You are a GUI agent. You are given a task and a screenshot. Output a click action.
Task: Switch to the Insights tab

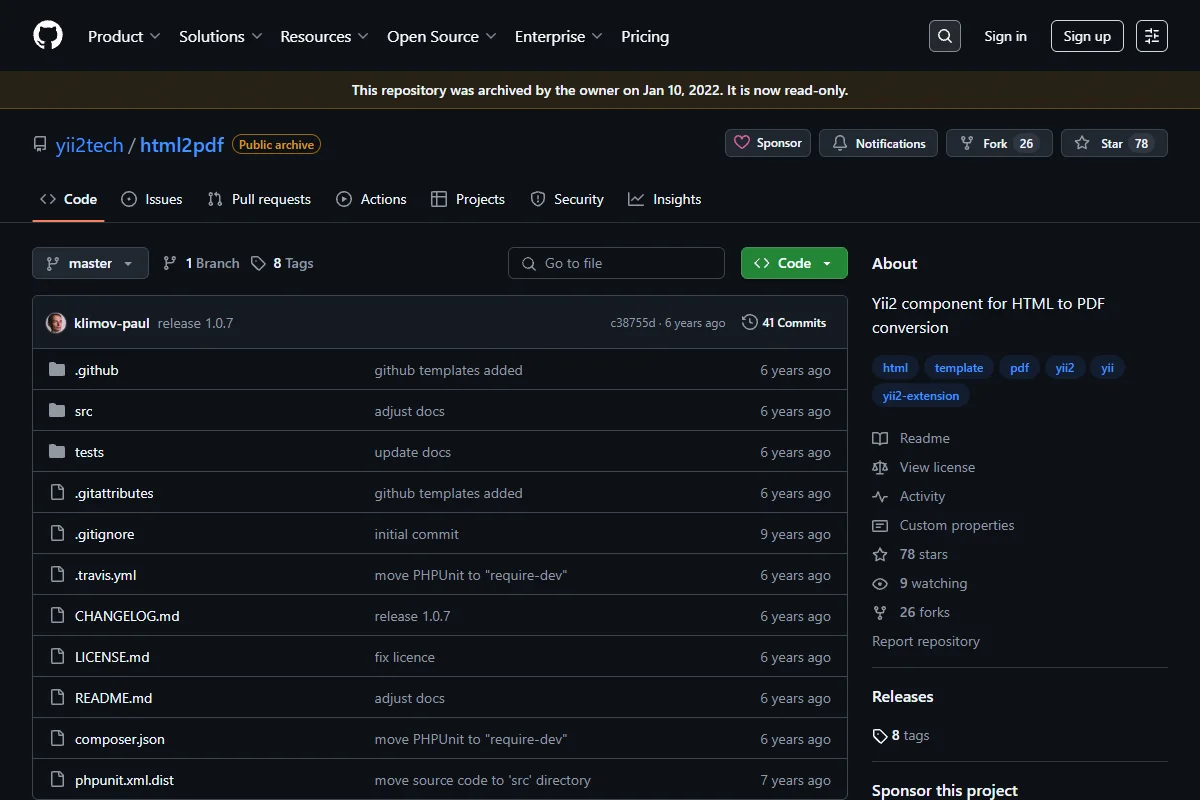click(x=665, y=199)
